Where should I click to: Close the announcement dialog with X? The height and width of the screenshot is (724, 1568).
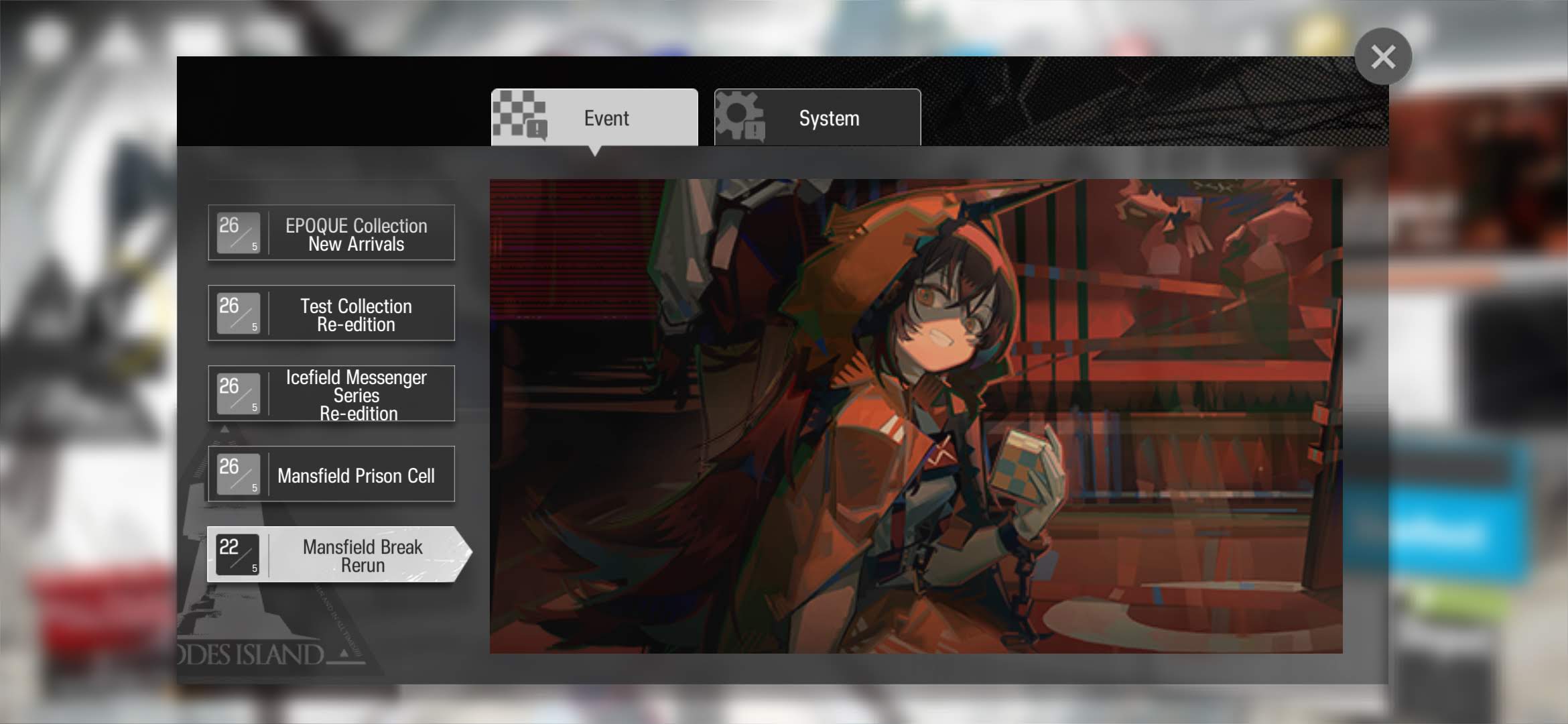point(1382,57)
